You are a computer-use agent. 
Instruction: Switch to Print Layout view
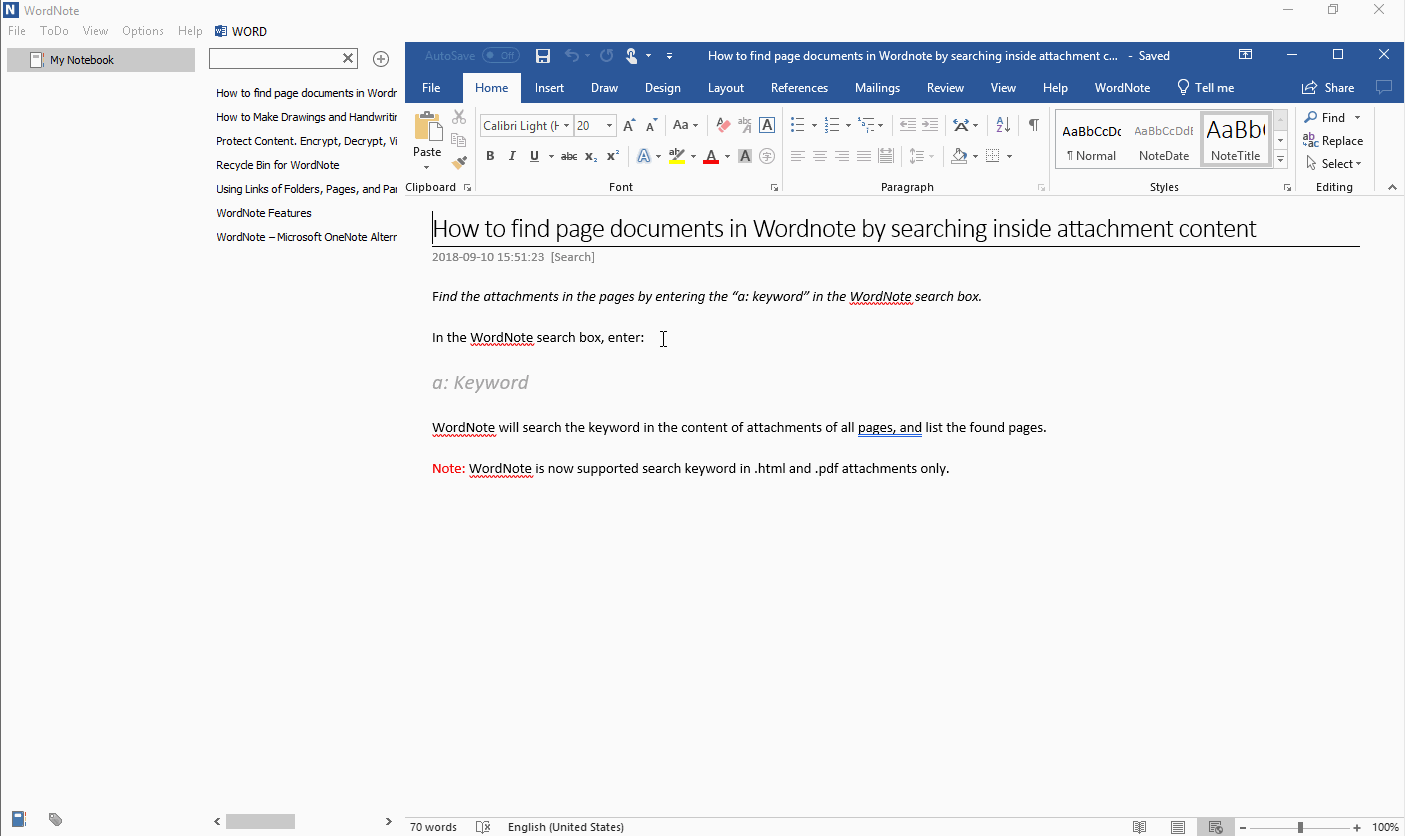tap(1178, 827)
